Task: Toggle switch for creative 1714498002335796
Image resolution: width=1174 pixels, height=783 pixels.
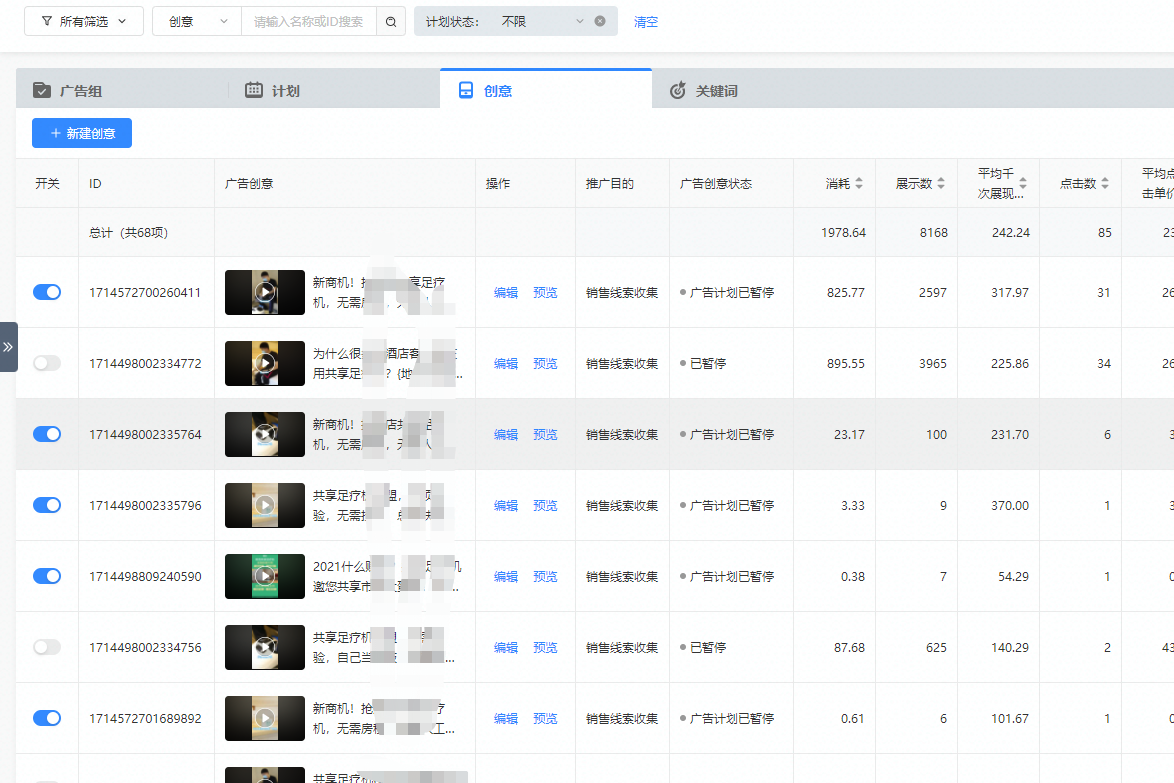Action: (x=46, y=505)
